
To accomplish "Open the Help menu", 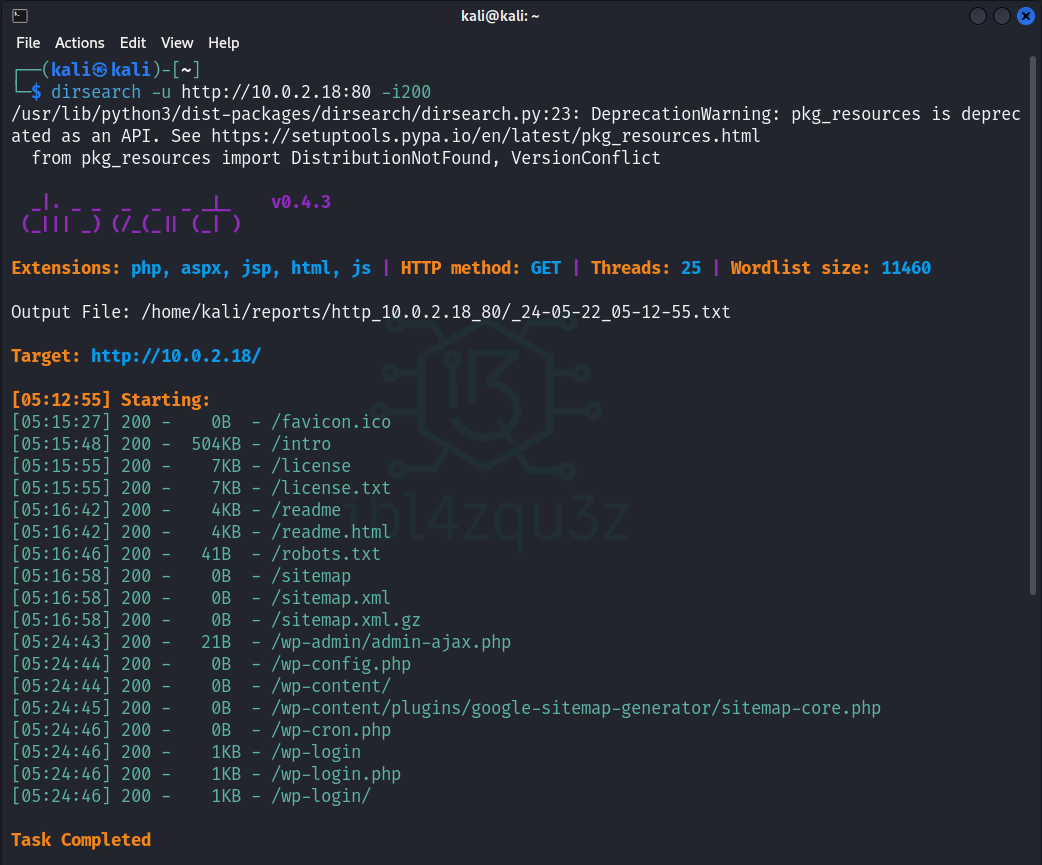I will tap(223, 43).
